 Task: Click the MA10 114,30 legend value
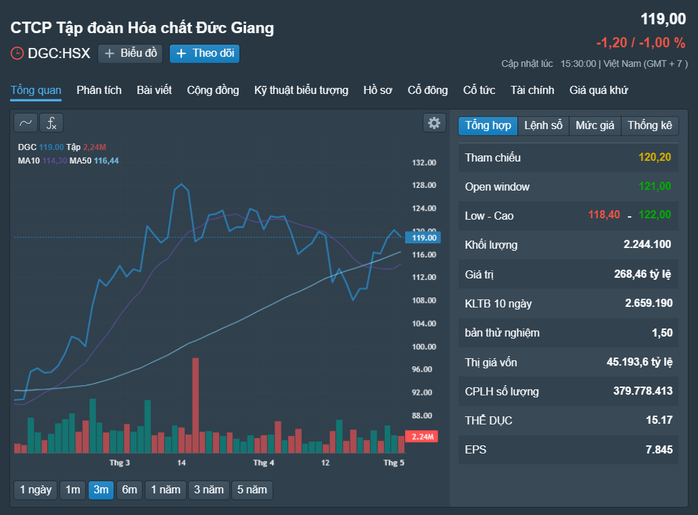click(55, 161)
